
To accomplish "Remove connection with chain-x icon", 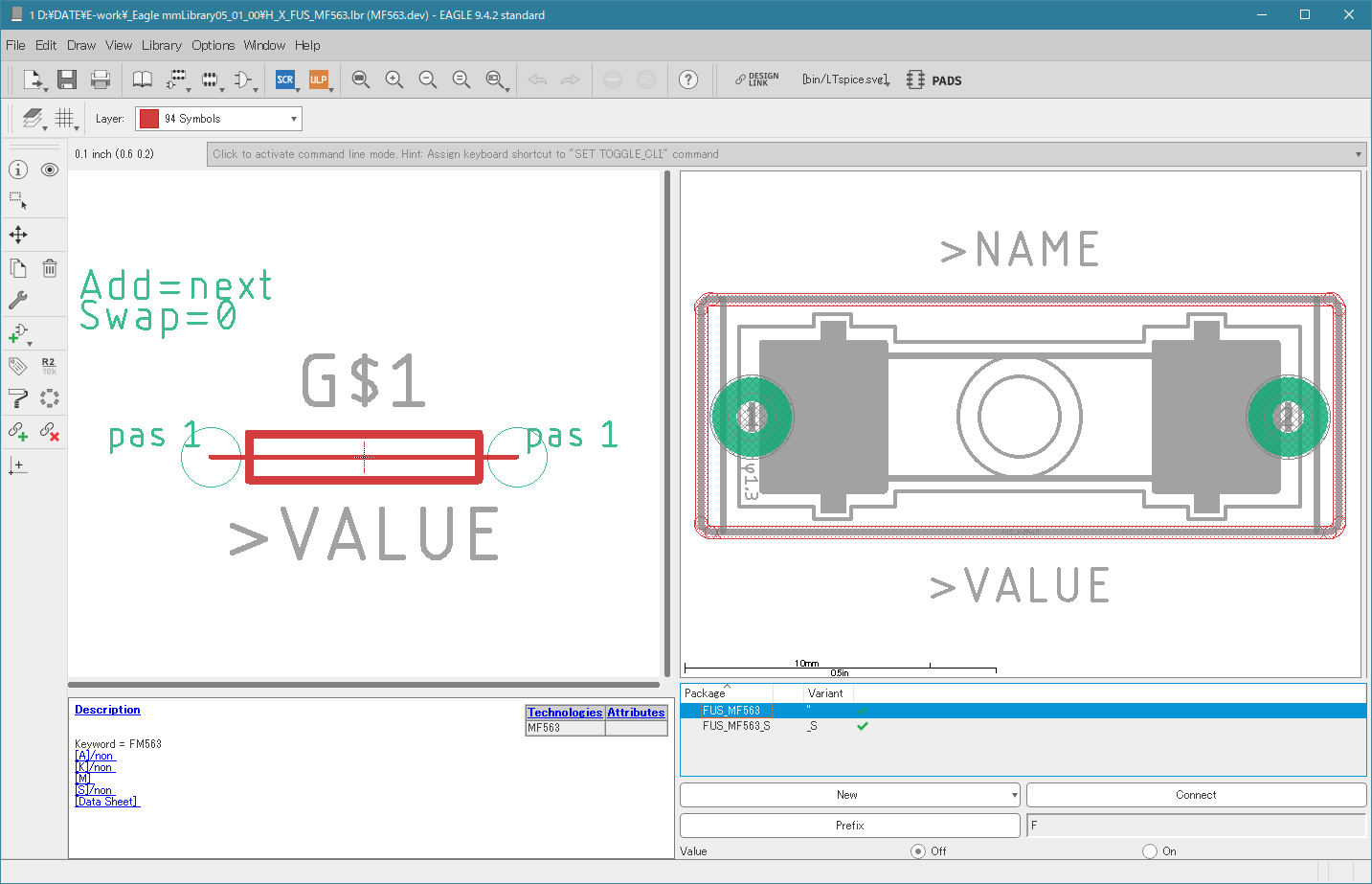I will click(x=50, y=432).
